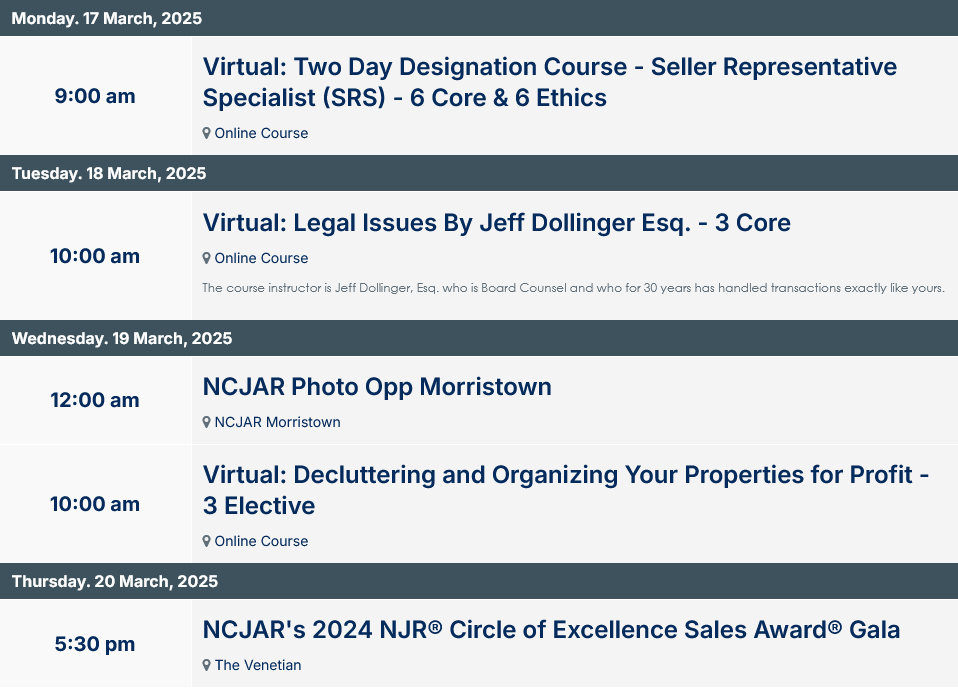Image resolution: width=958 pixels, height=688 pixels.
Task: Select Monday 17 March, 2025 date header
Action: [479, 18]
